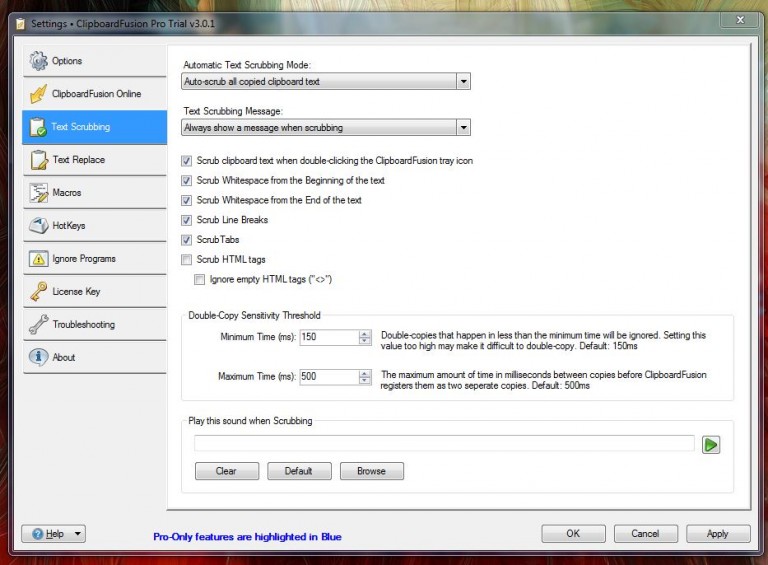Click the Macros script icon

pyautogui.click(x=38, y=192)
